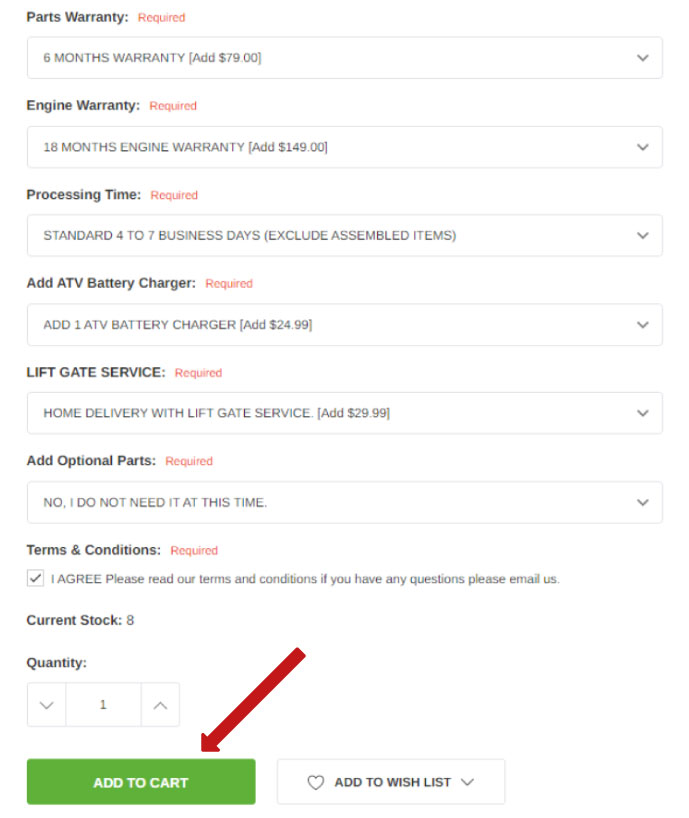Decrease quantity with the down arrow
This screenshot has height=818, width=689.
click(46, 705)
